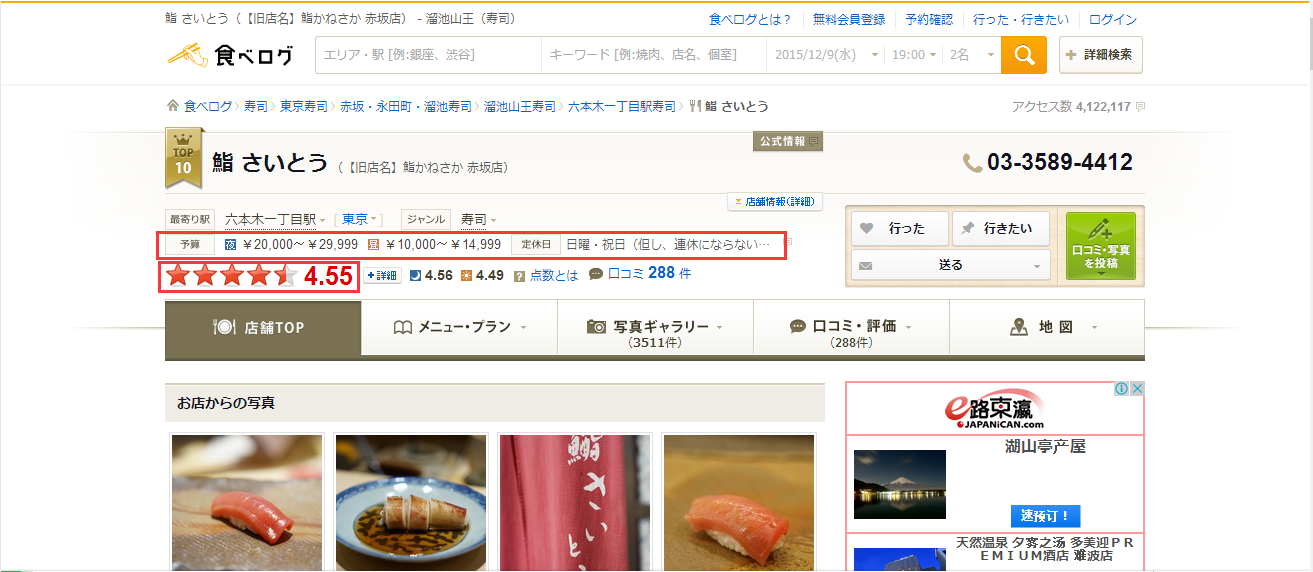Click the green 口コミ・写真を投稿 button
This screenshot has width=1313, height=572.
[1100, 246]
